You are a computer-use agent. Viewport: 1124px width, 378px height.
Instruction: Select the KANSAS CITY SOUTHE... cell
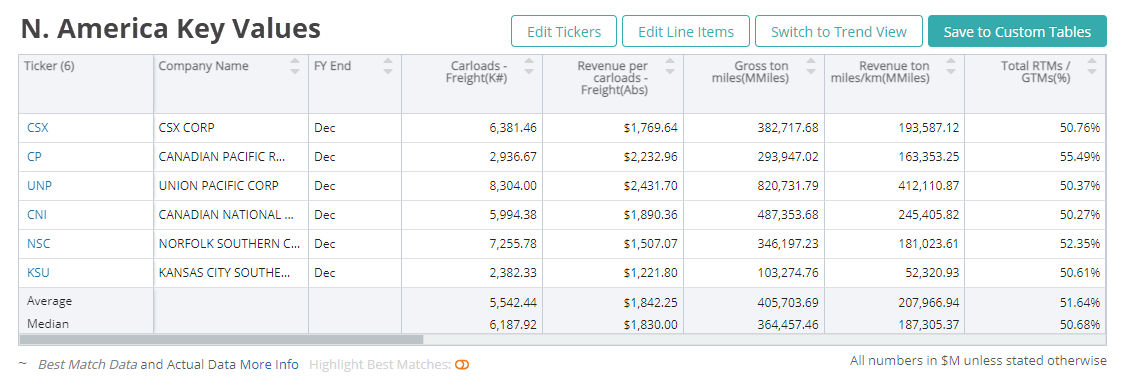[x=231, y=272]
